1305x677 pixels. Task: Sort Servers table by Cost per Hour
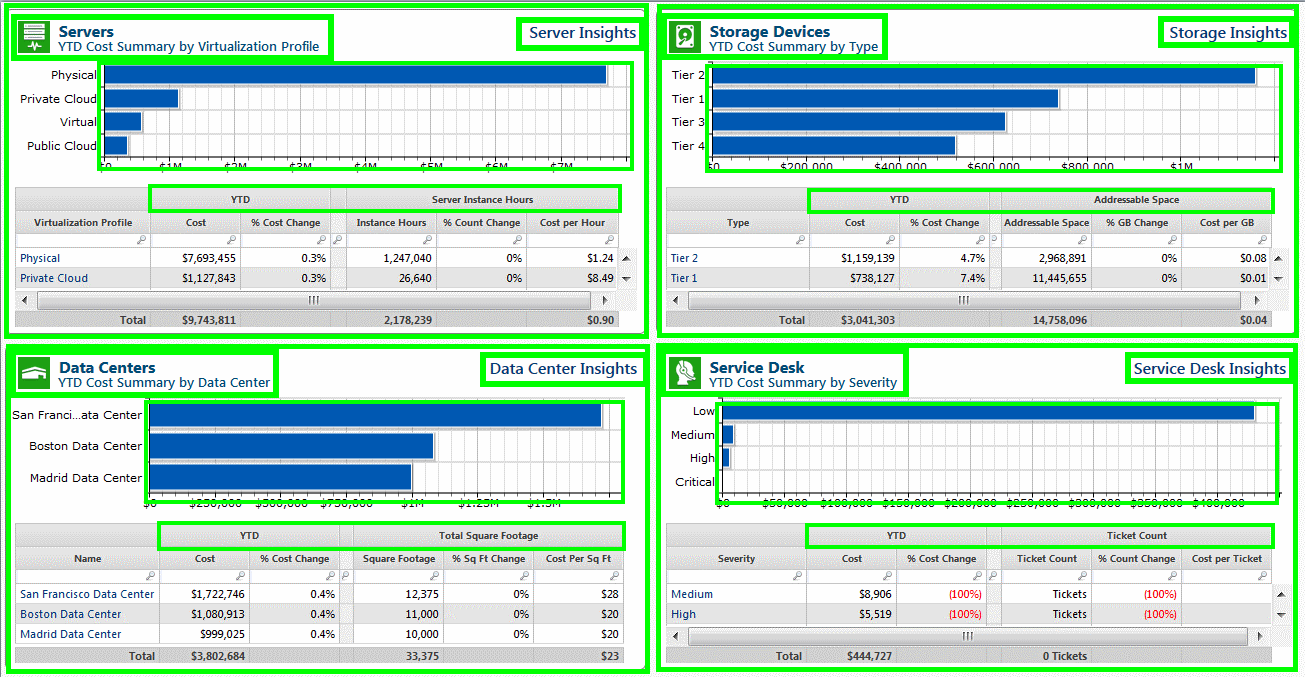click(572, 223)
